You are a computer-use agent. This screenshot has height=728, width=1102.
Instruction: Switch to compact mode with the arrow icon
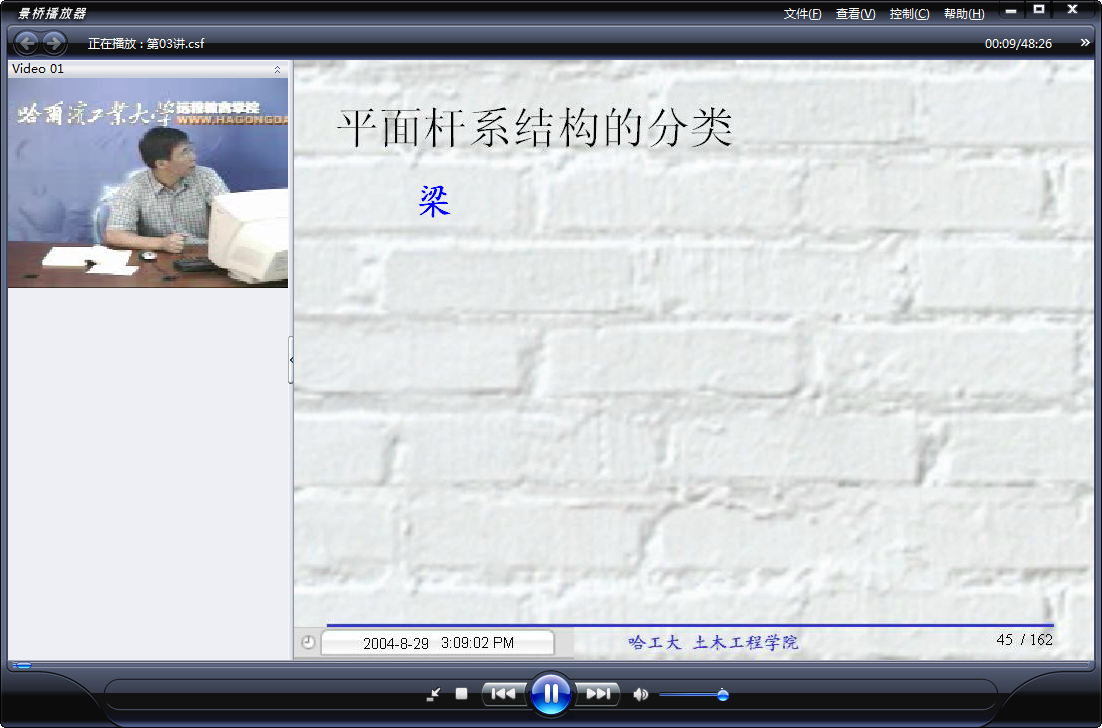(x=434, y=694)
